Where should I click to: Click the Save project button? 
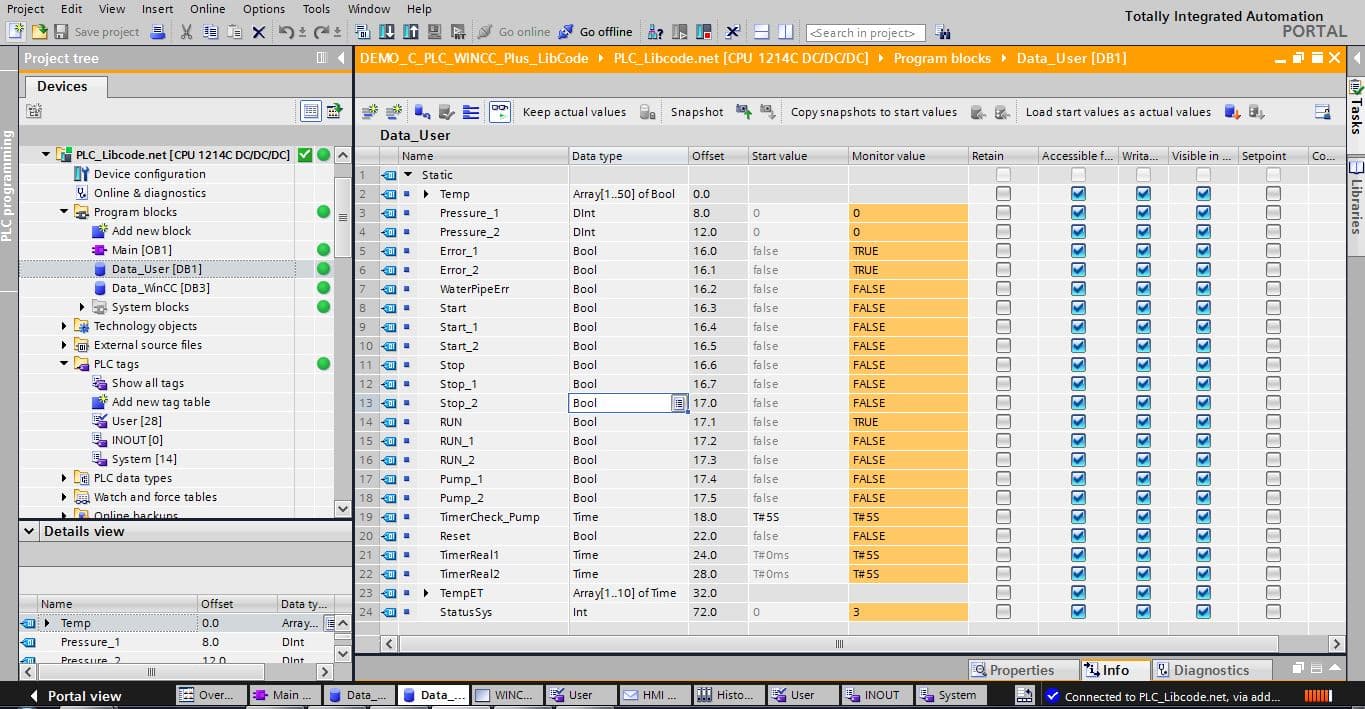(96, 32)
